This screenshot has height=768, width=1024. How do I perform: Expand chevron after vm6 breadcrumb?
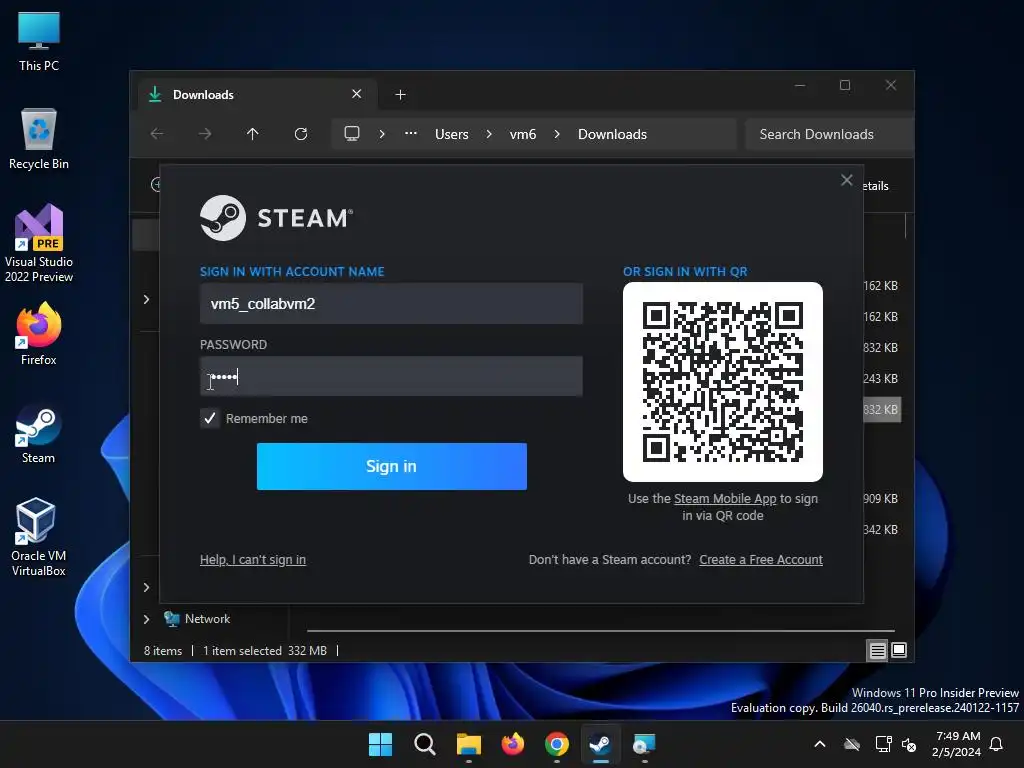[557, 134]
